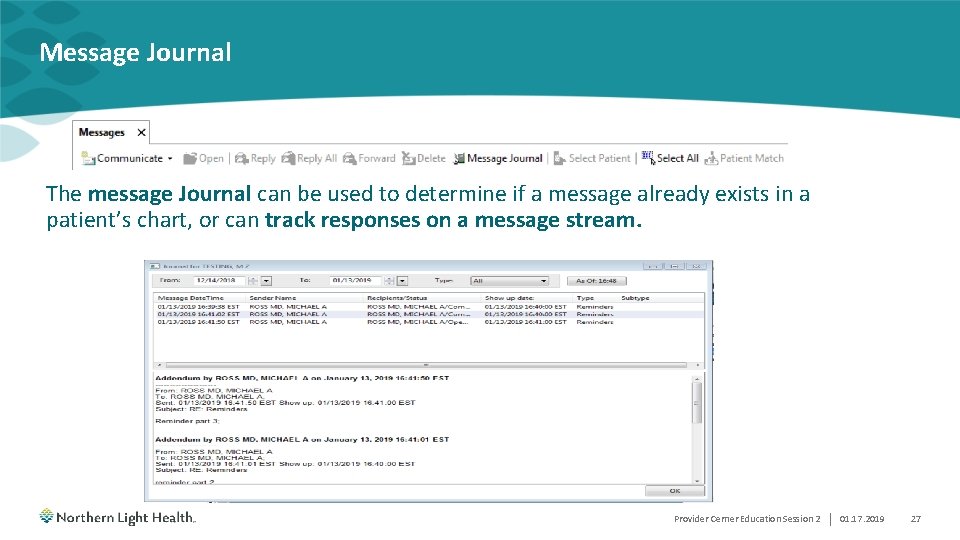Click the As Of: 16:48 button
The height and width of the screenshot is (540, 960).
[596, 281]
